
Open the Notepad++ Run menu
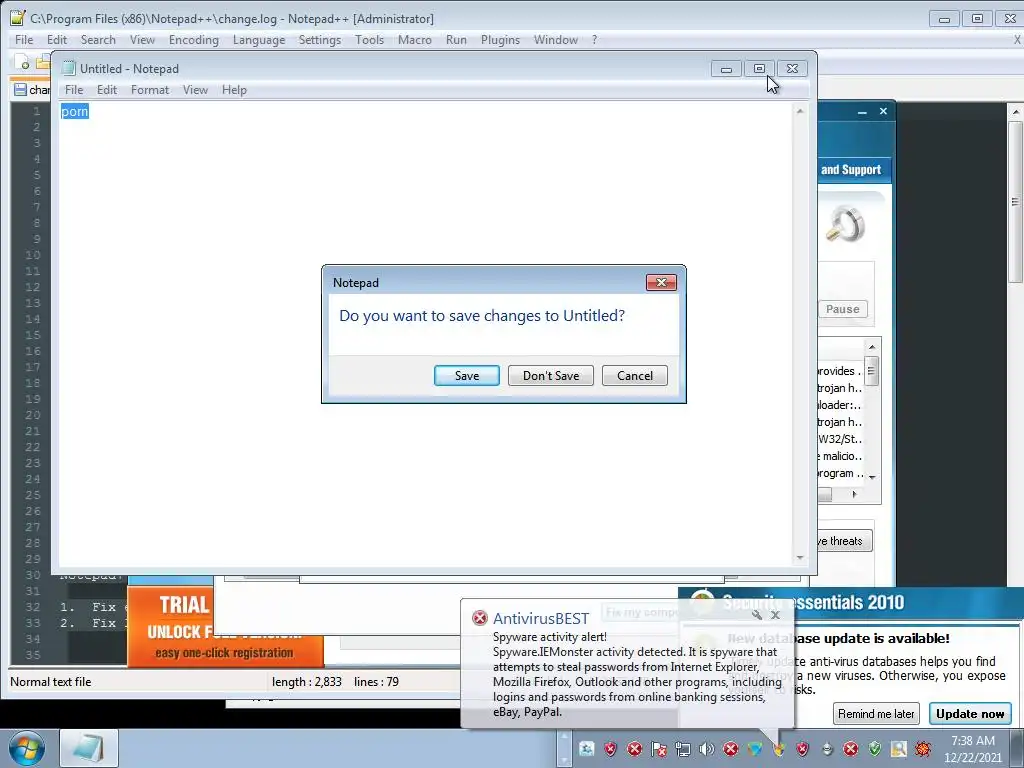[456, 40]
